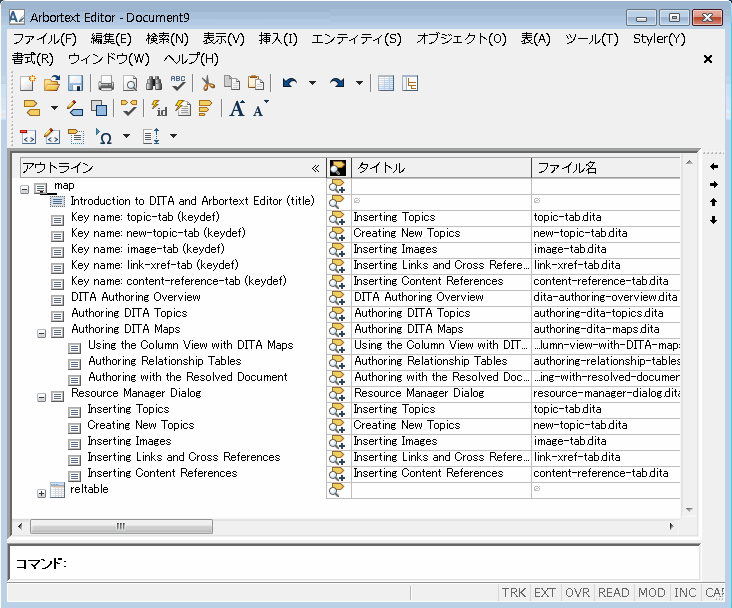Open the insert markup dropdown arrow

click(54, 108)
